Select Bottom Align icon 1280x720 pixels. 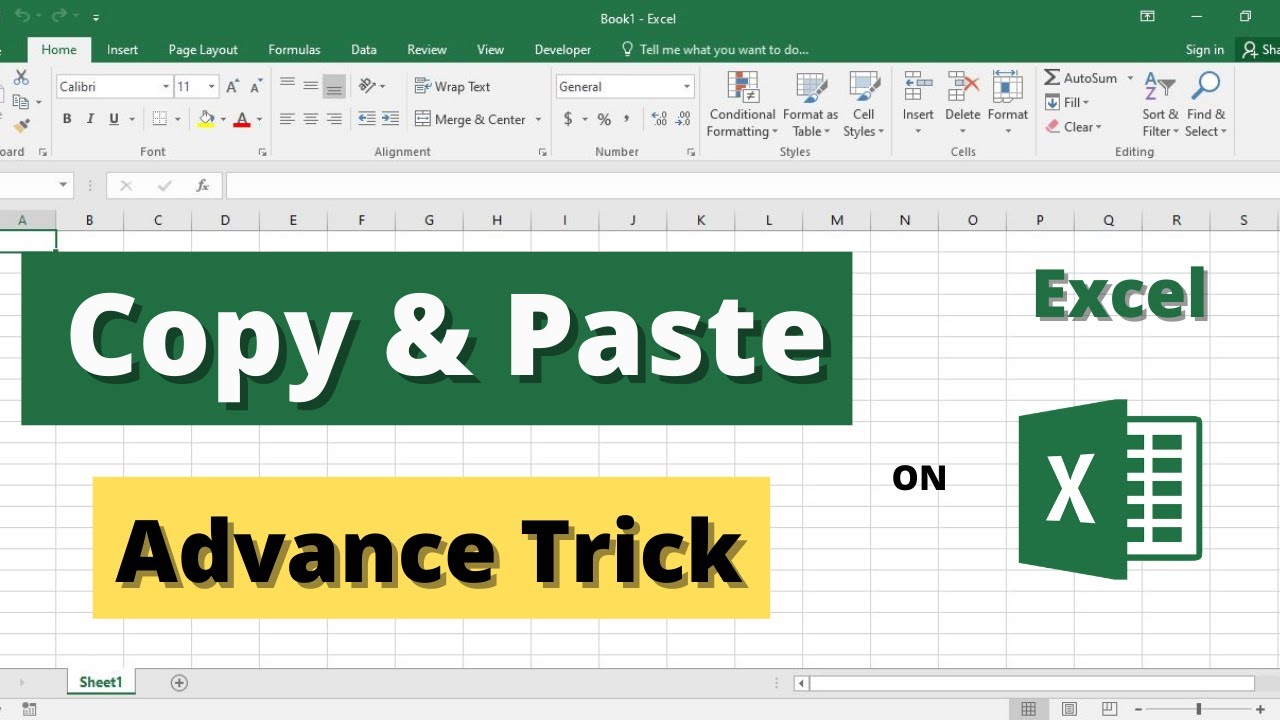pos(334,87)
